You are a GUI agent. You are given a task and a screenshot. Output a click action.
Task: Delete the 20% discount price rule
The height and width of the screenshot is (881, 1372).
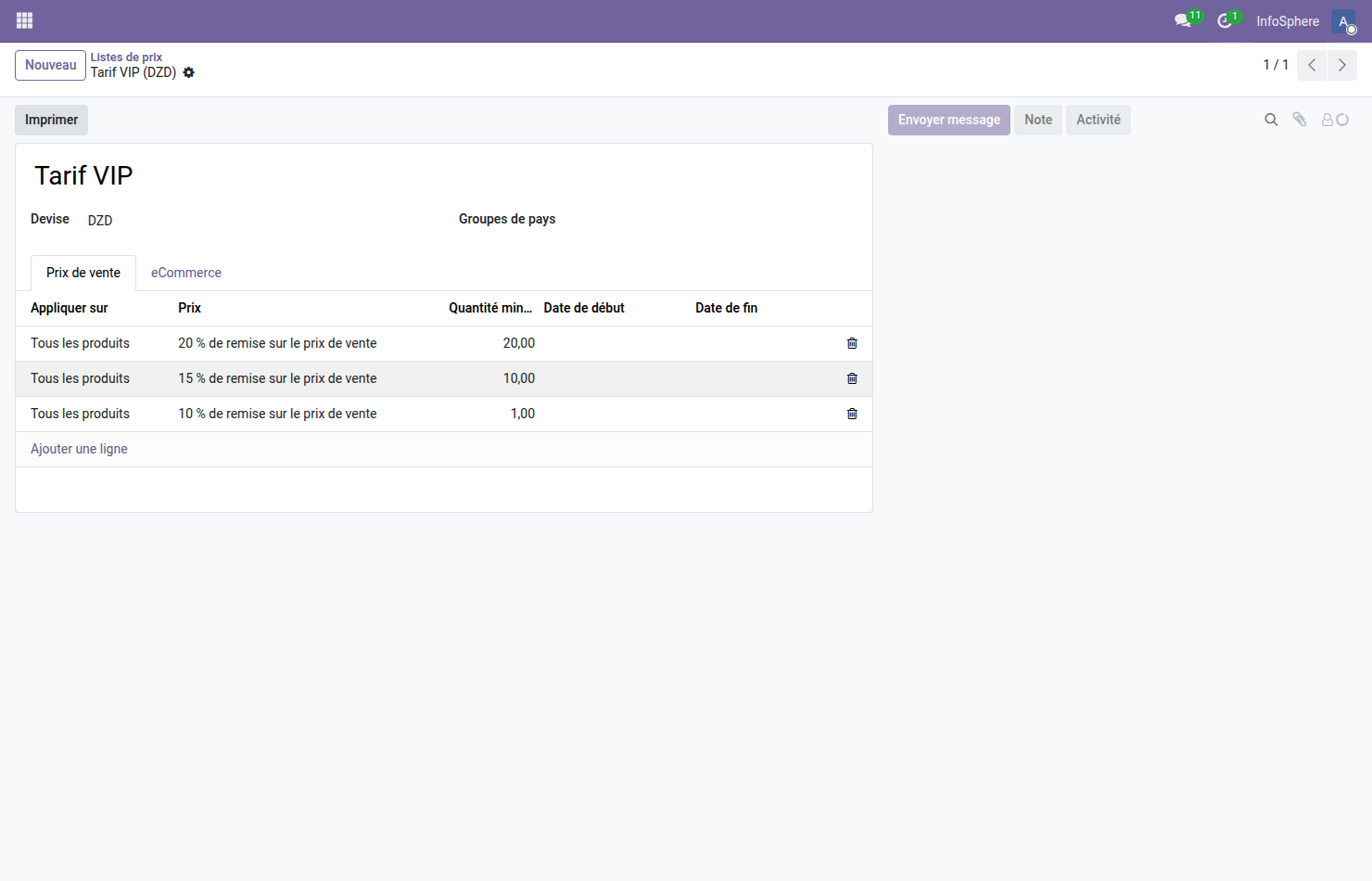[x=851, y=343]
